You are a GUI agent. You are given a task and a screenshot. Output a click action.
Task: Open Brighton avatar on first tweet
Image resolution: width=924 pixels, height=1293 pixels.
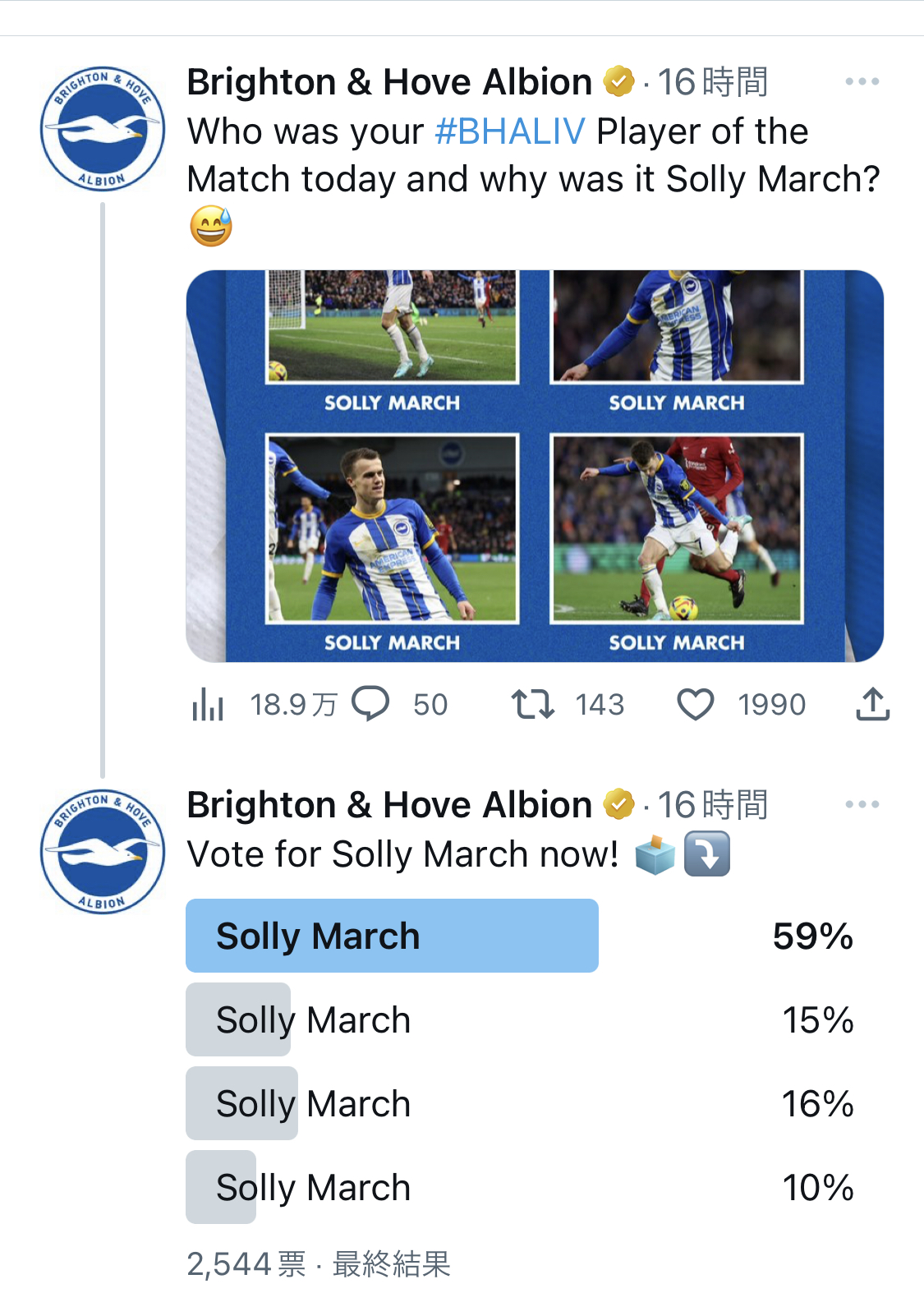(103, 129)
